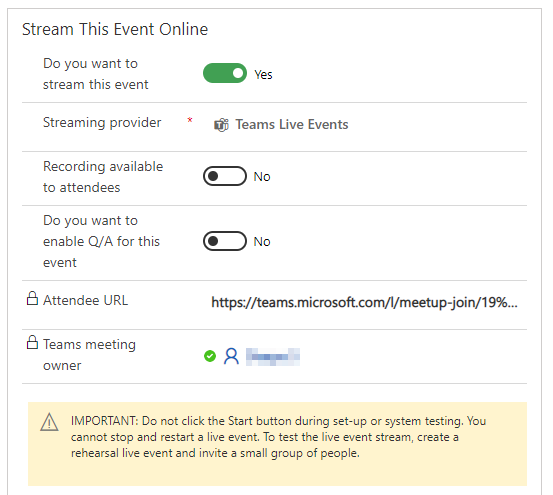Enable Q/A for this event toggle
The image size is (553, 495).
tap(225, 241)
